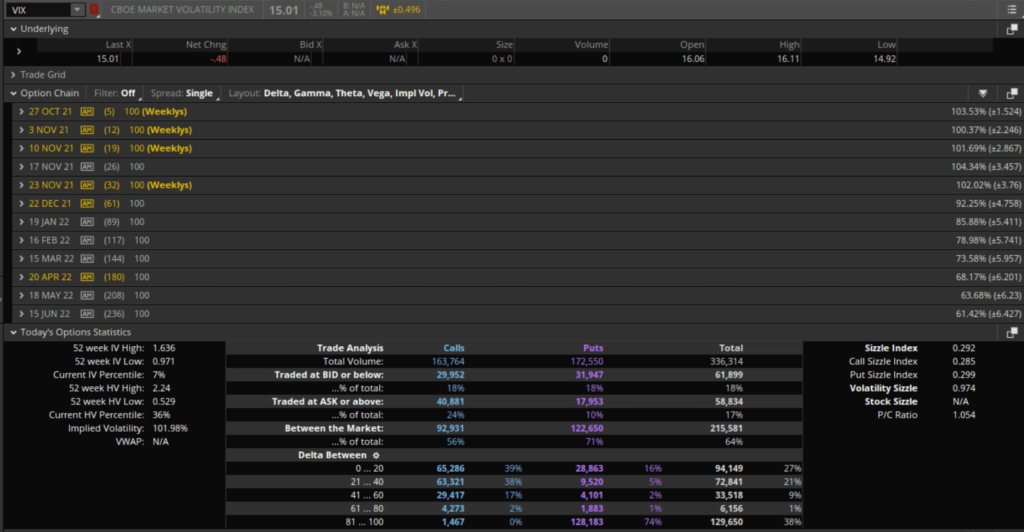Viewport: 1024px width, 532px height.
Task: Click the Ask X column header
Action: (x=405, y=44)
